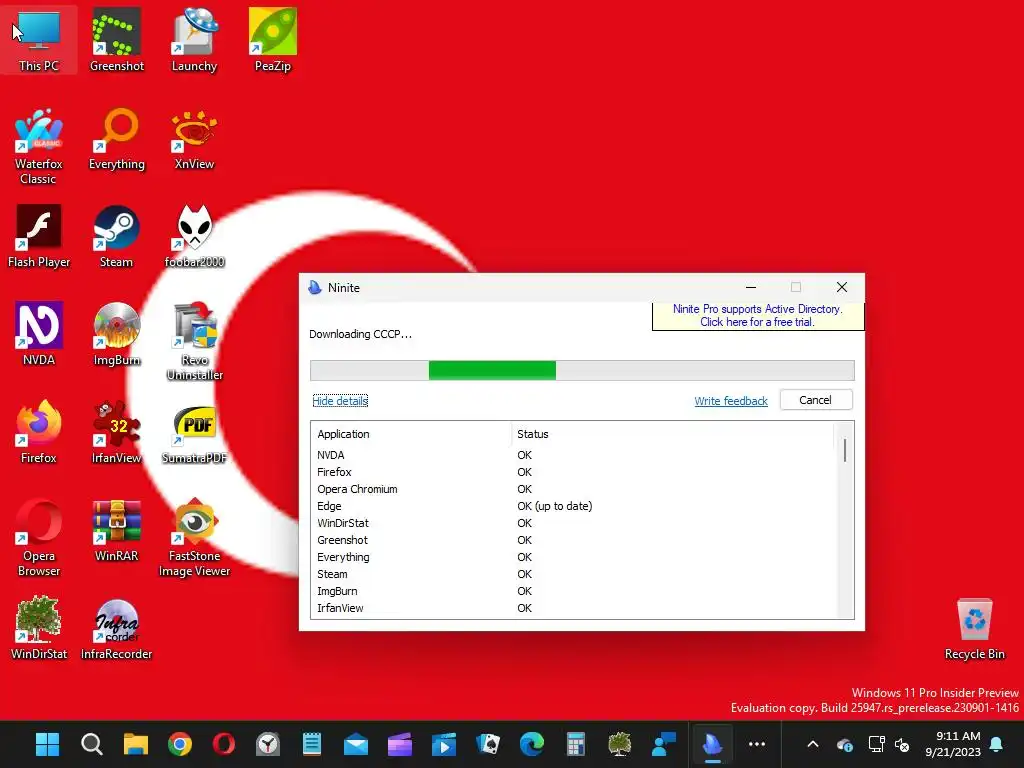Launch Steam from desktop
The image size is (1024, 768).
point(117,237)
